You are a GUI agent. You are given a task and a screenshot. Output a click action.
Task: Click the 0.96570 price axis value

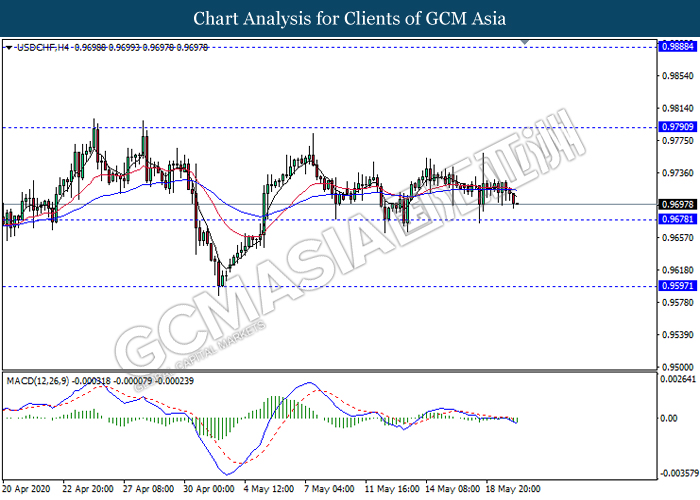[x=678, y=238]
